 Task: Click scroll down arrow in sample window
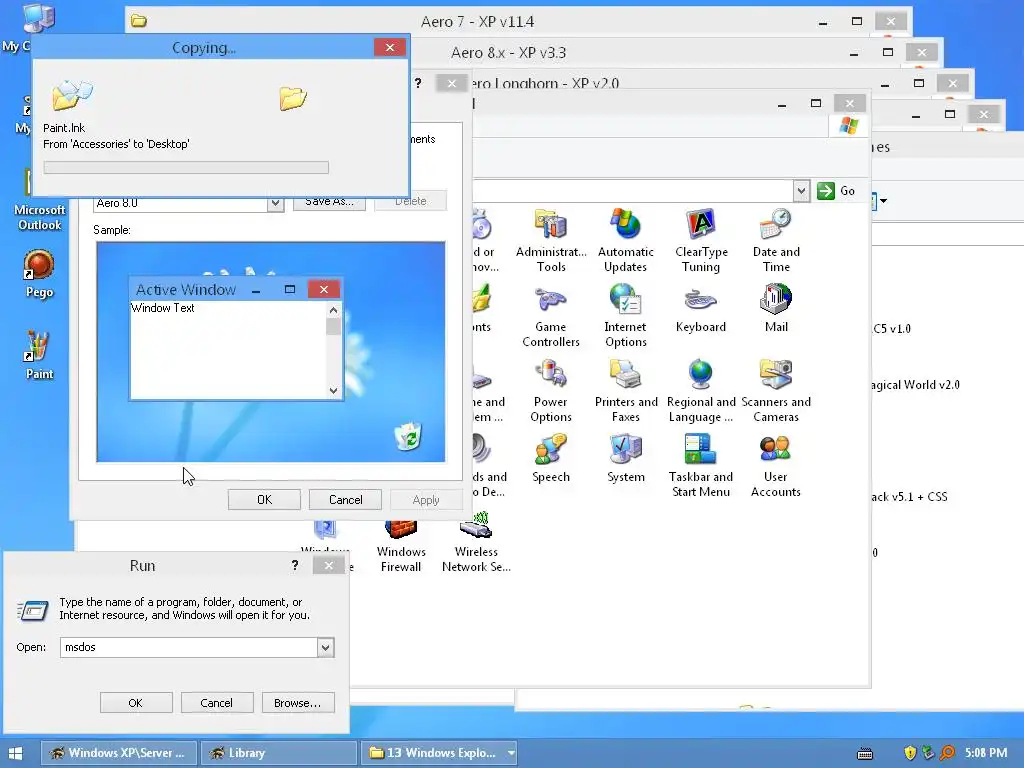[x=334, y=391]
